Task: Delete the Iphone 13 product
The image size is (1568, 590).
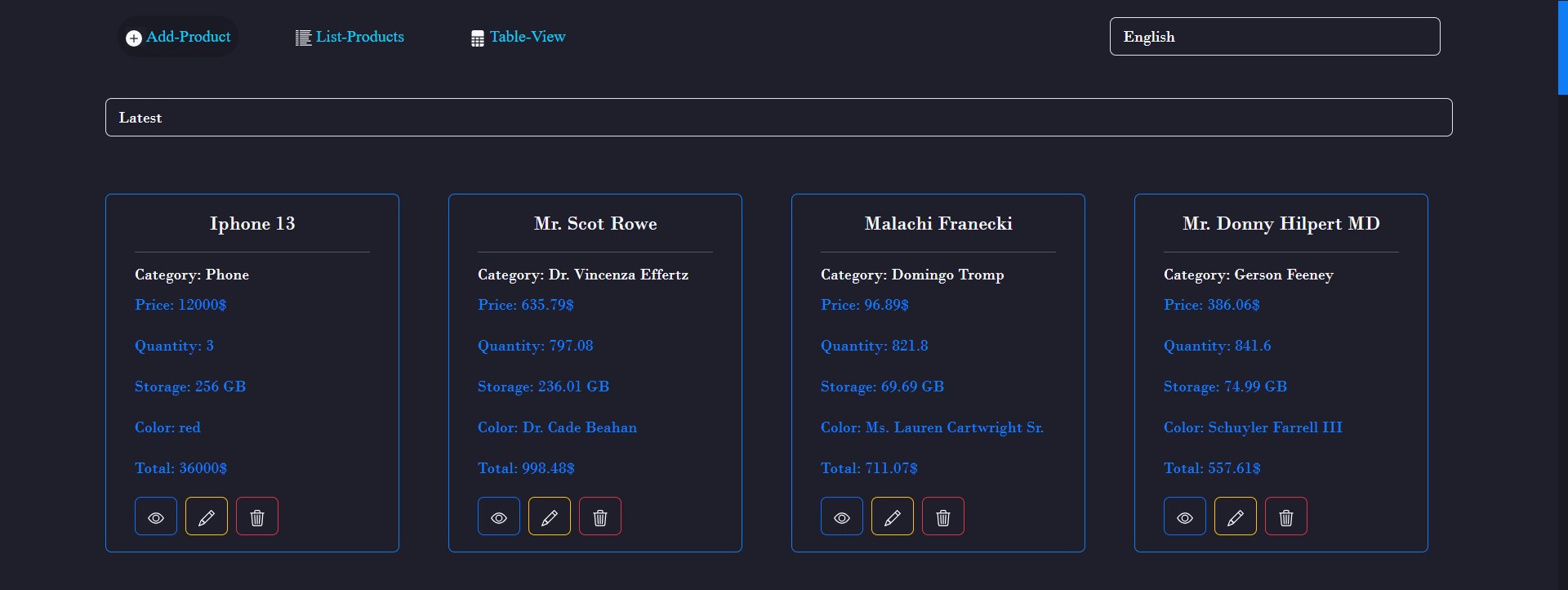Action: tap(257, 516)
